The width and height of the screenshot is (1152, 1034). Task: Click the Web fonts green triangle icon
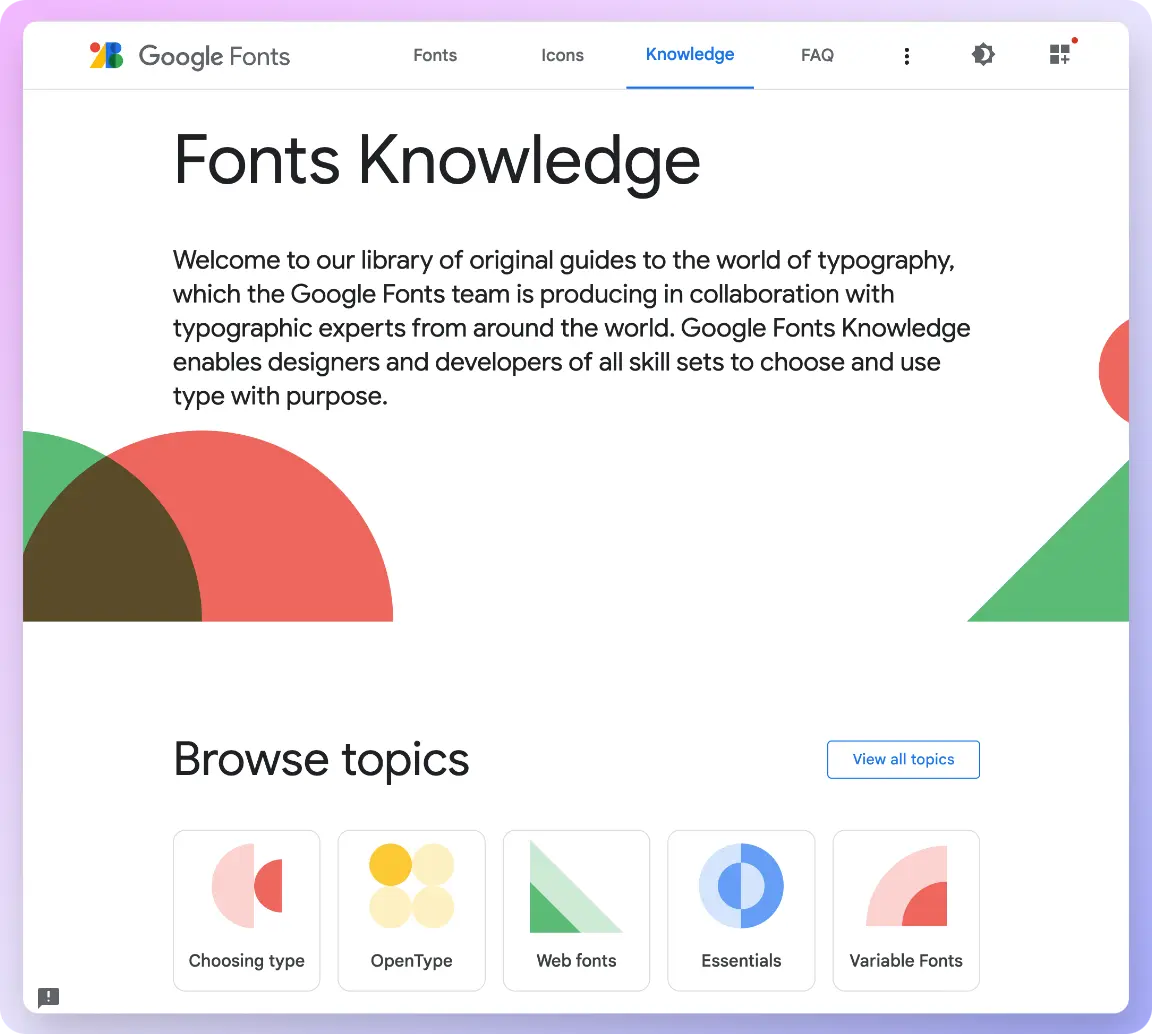tap(575, 887)
